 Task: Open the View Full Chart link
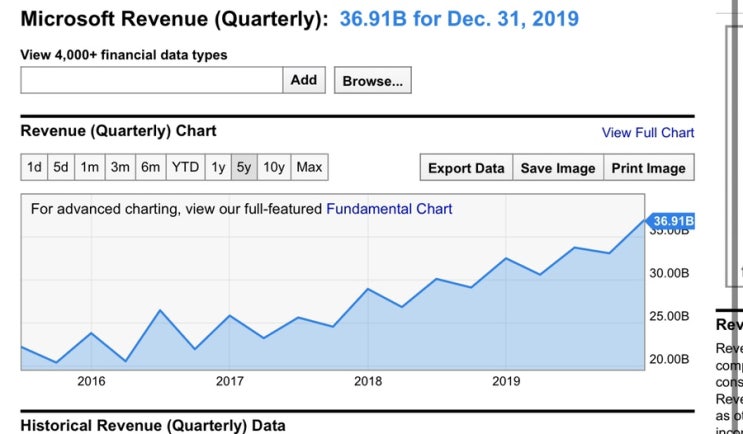click(648, 133)
